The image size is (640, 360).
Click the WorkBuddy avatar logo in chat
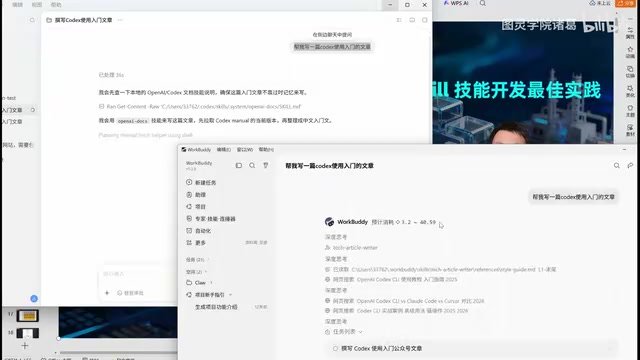click(x=329, y=222)
